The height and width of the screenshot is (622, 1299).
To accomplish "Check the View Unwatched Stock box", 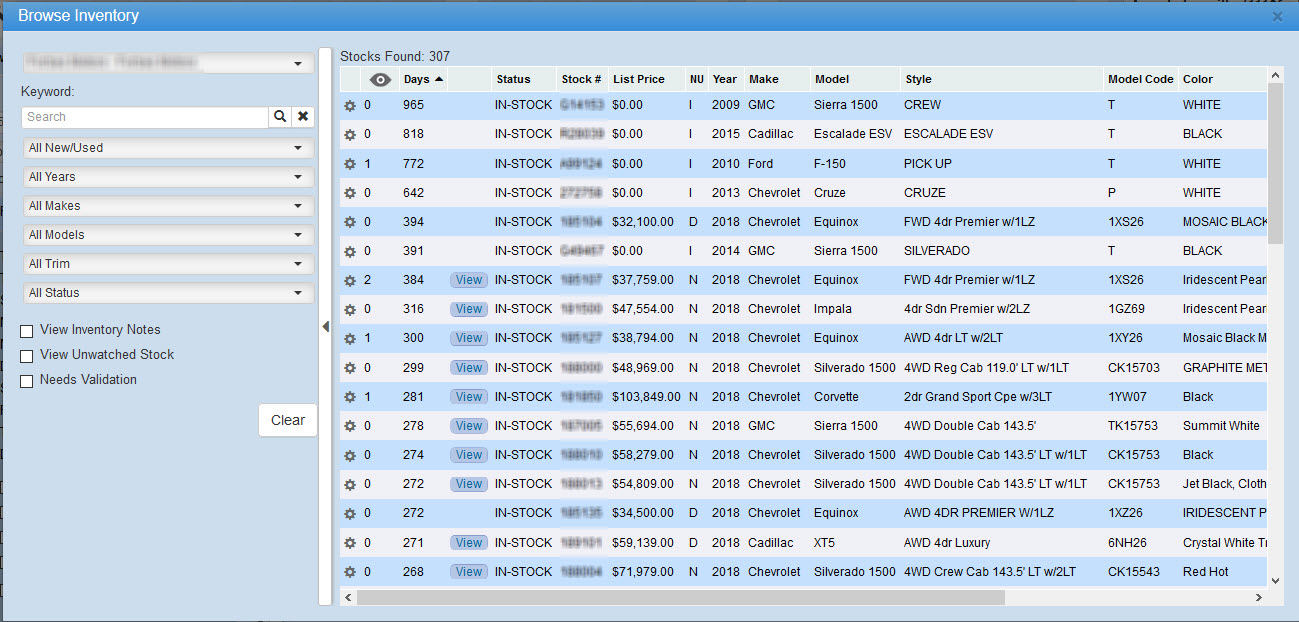I will click(x=27, y=356).
